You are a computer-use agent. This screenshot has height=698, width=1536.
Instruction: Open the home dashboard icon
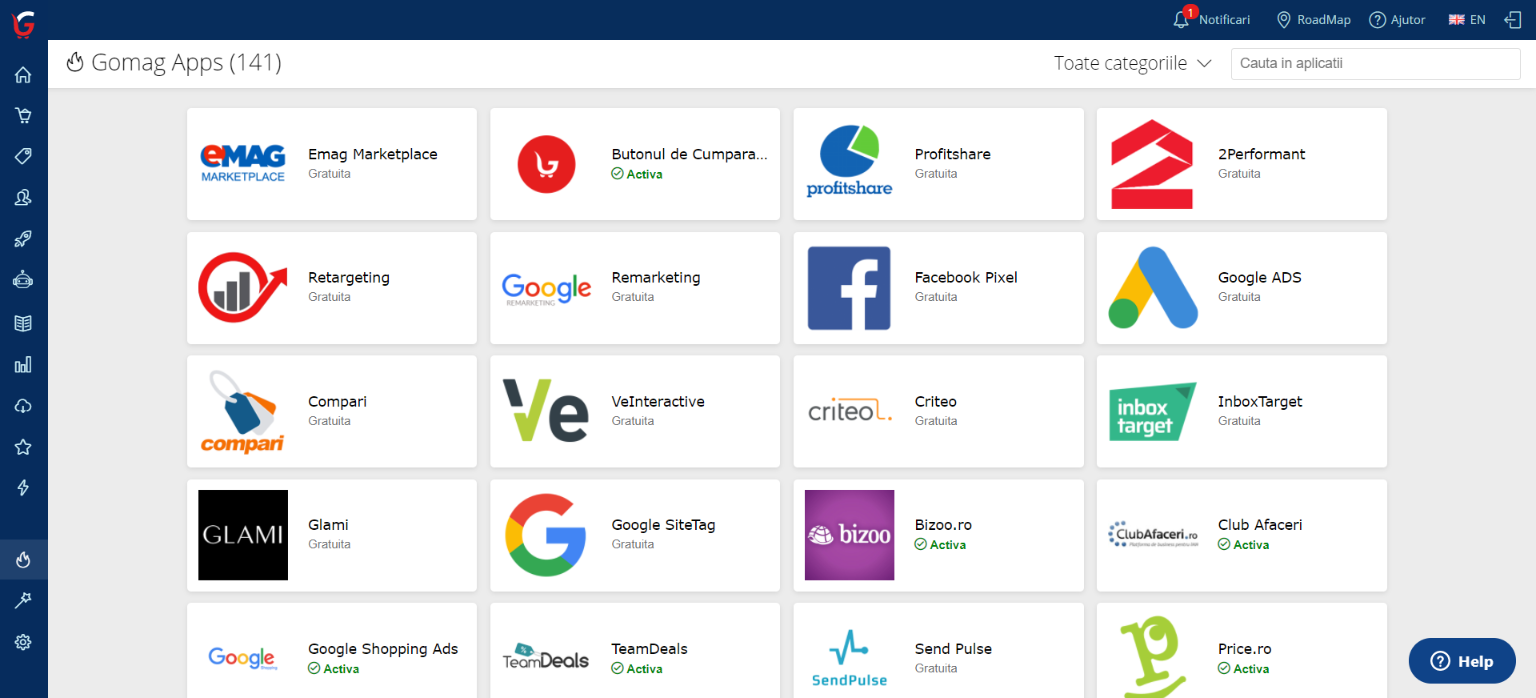[23, 75]
